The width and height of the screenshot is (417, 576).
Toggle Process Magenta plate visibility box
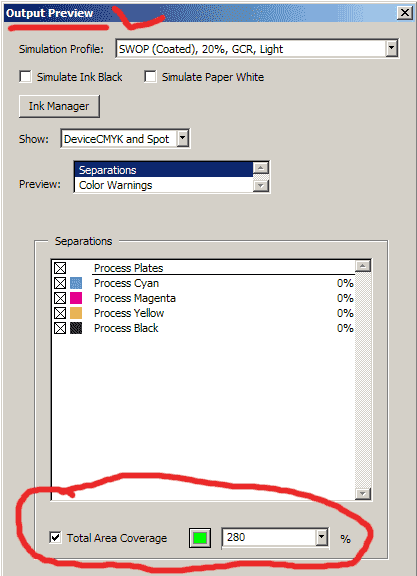coord(60,298)
